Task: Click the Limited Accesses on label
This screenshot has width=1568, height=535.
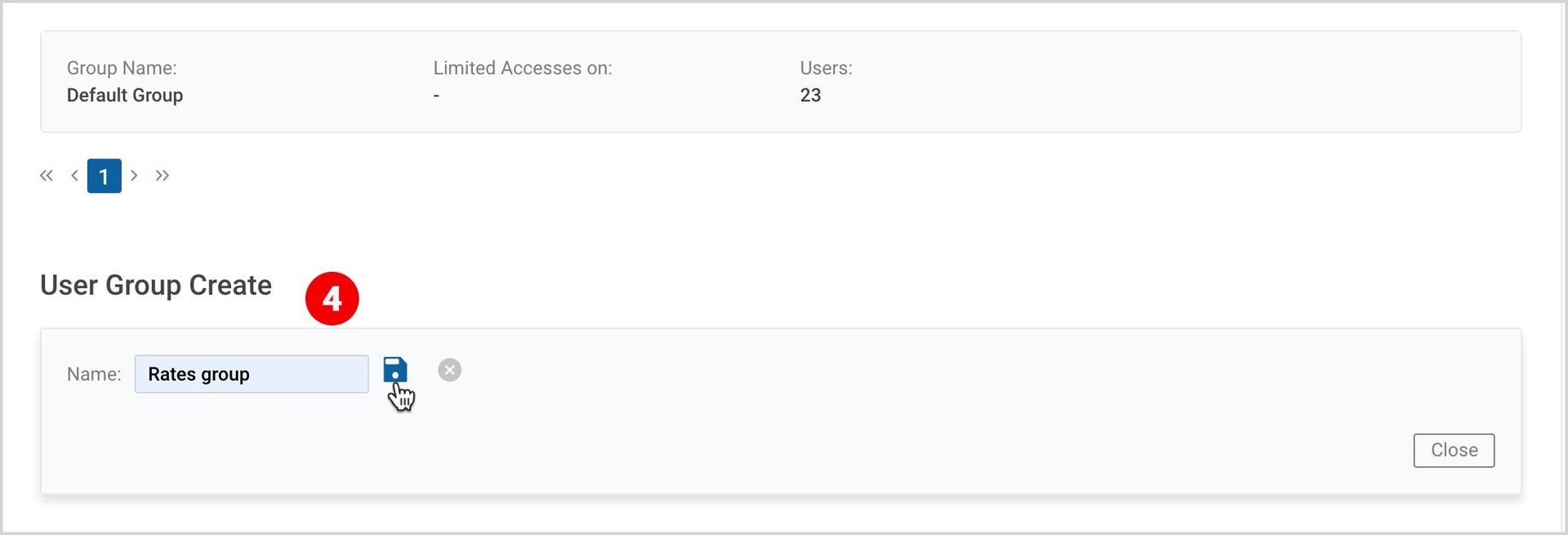Action: 523,68
